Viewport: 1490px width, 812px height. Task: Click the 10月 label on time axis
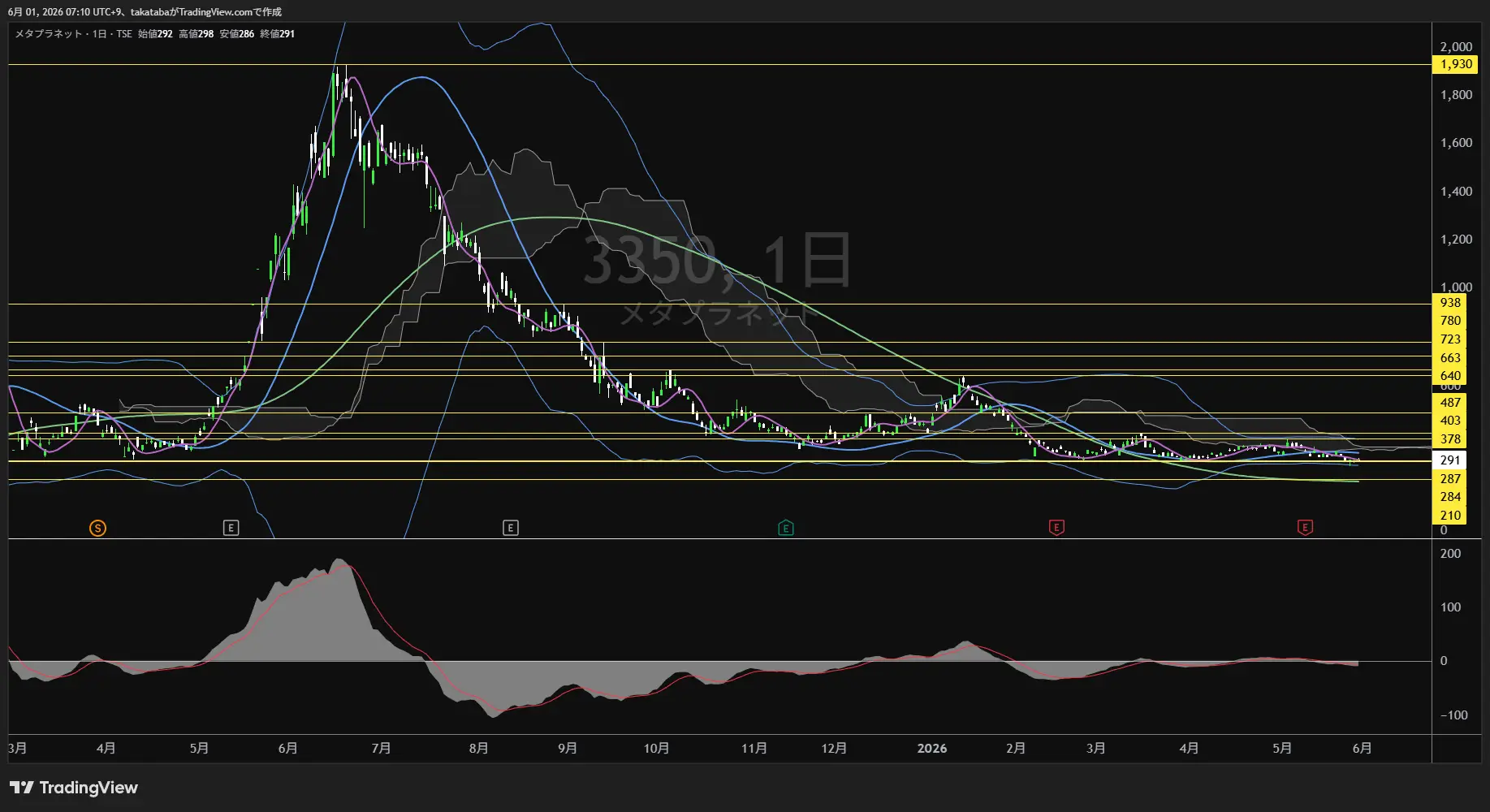656,749
